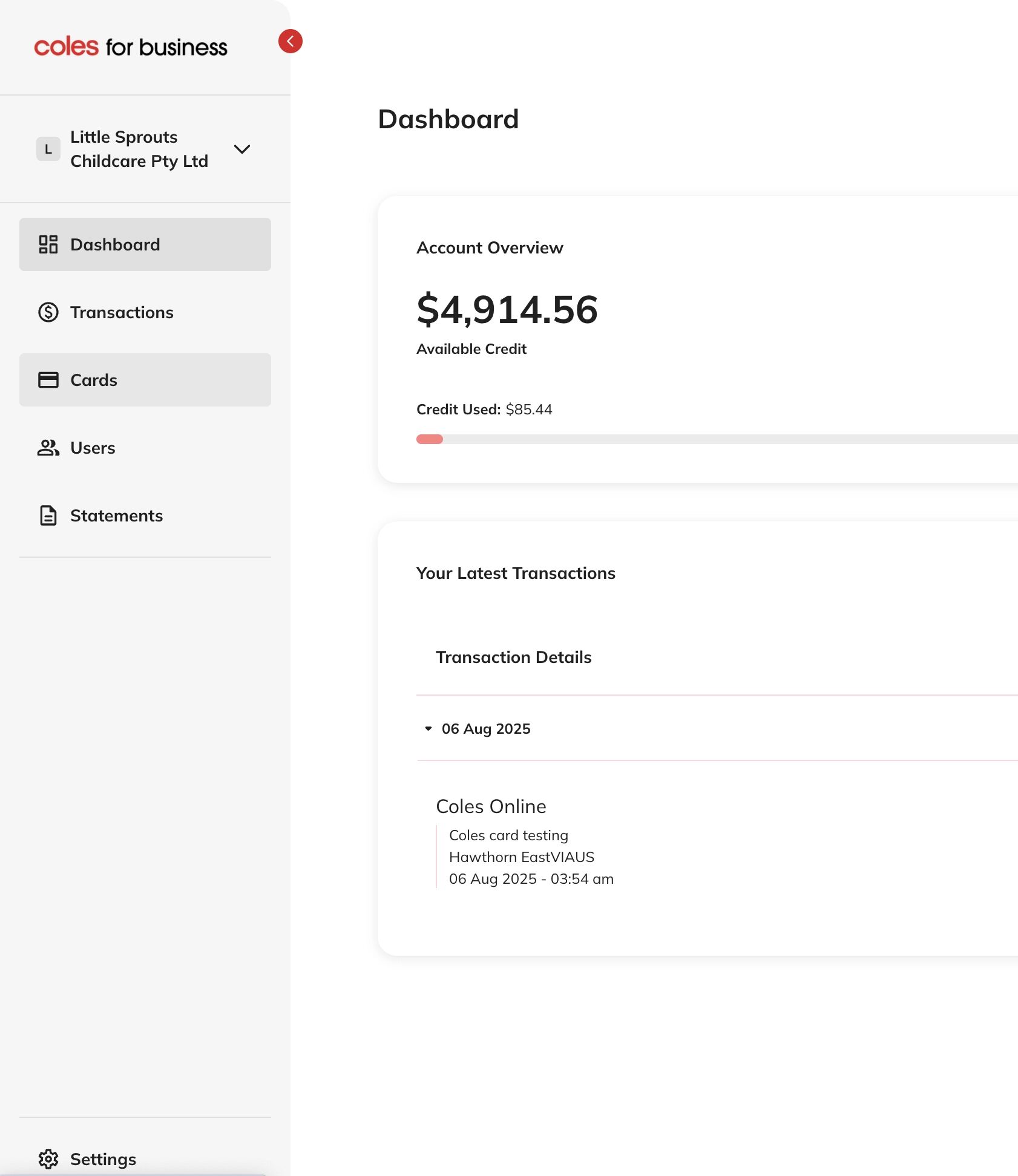The image size is (1018, 1176).
Task: Collapse the 06 Aug 2025 group
Action: coord(429,728)
